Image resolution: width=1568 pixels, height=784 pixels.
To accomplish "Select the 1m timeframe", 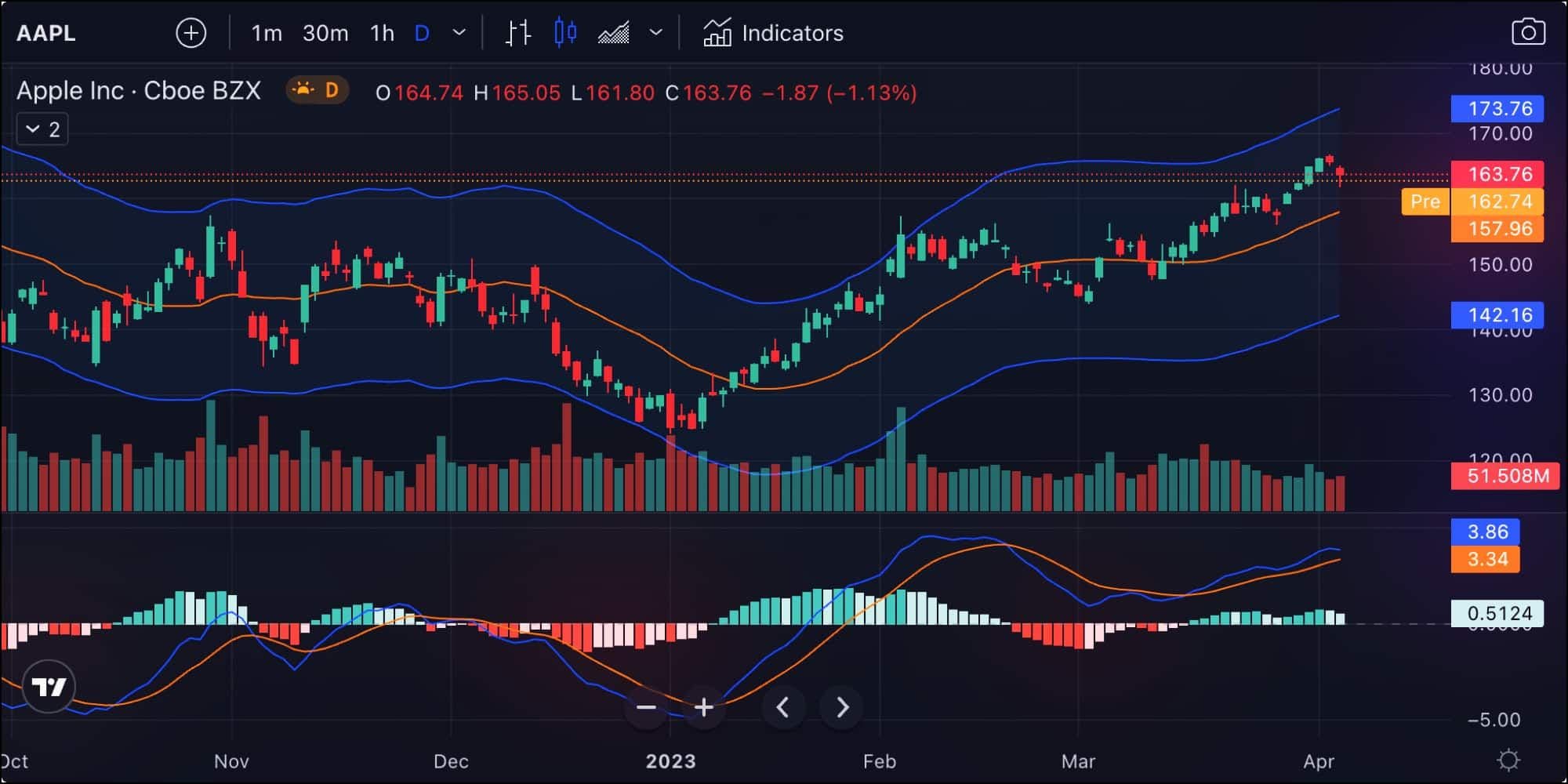I will (267, 33).
